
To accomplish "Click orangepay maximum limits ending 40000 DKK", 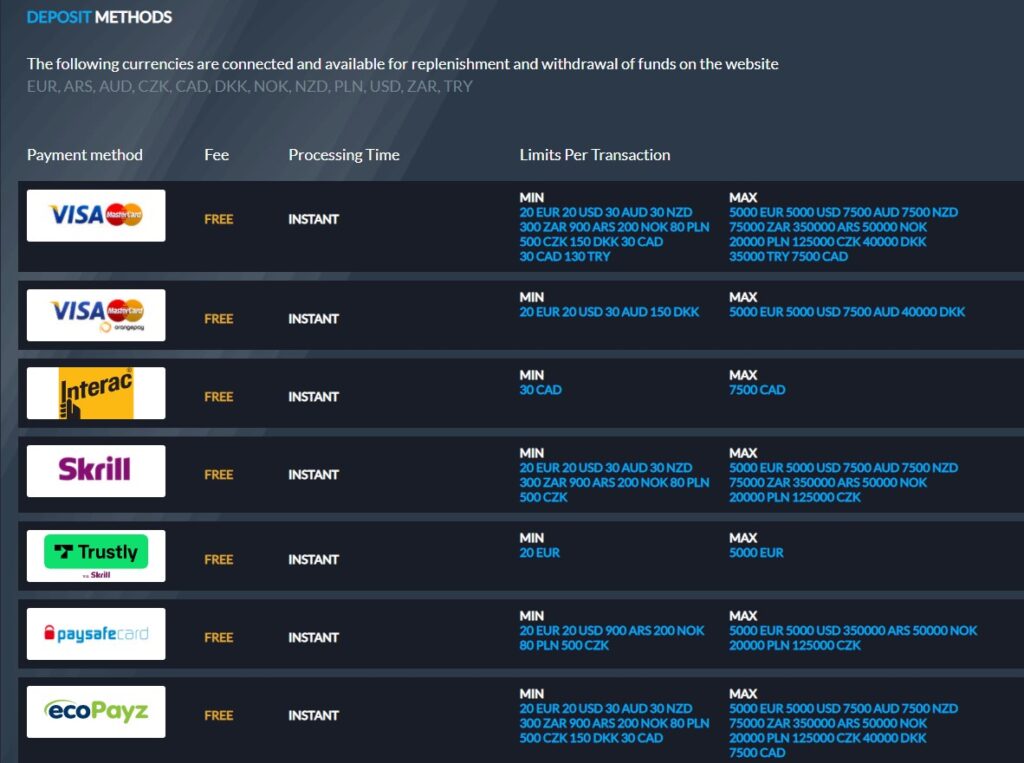I will (847, 312).
